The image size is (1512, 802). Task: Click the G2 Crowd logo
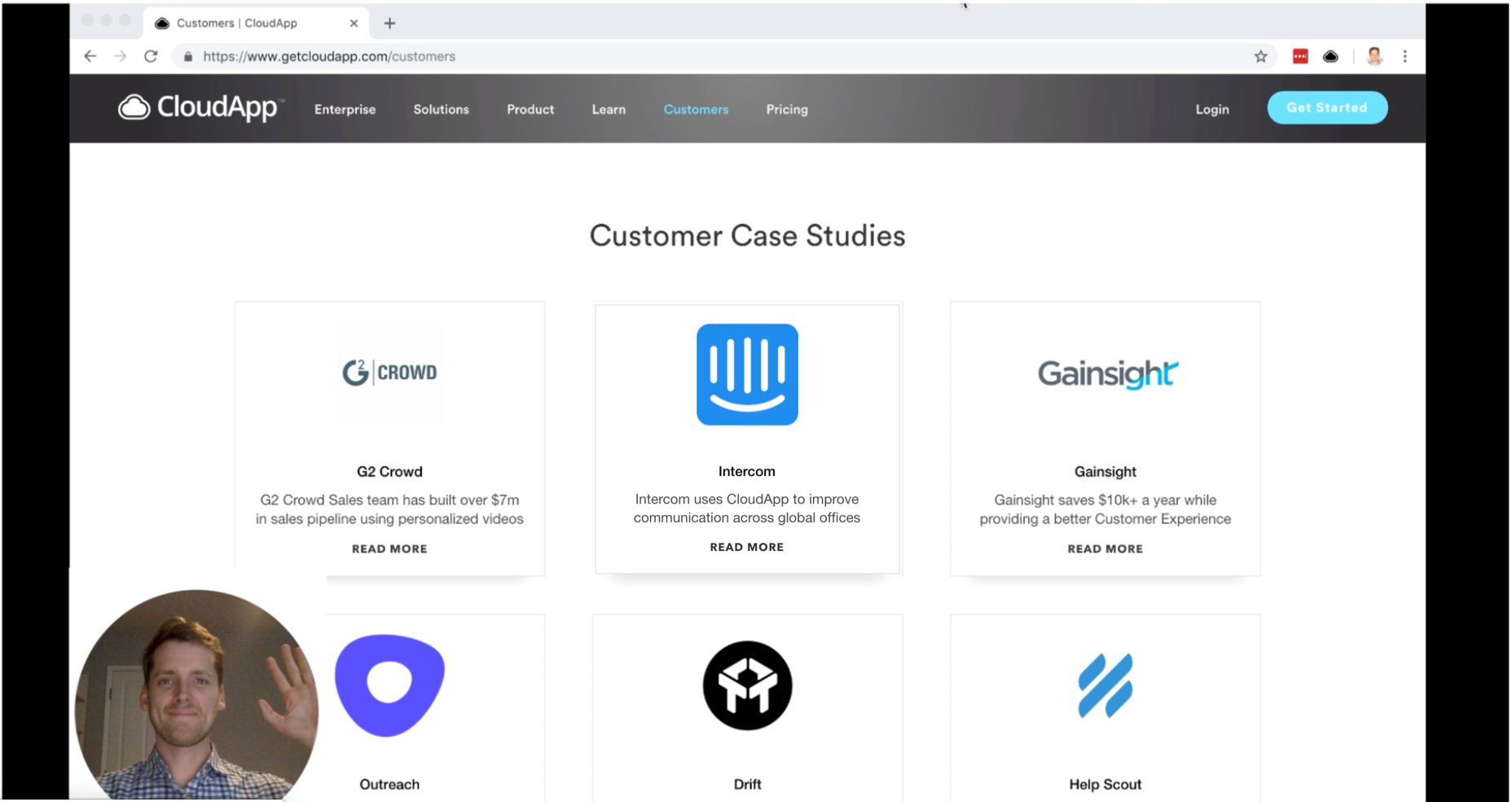click(389, 372)
